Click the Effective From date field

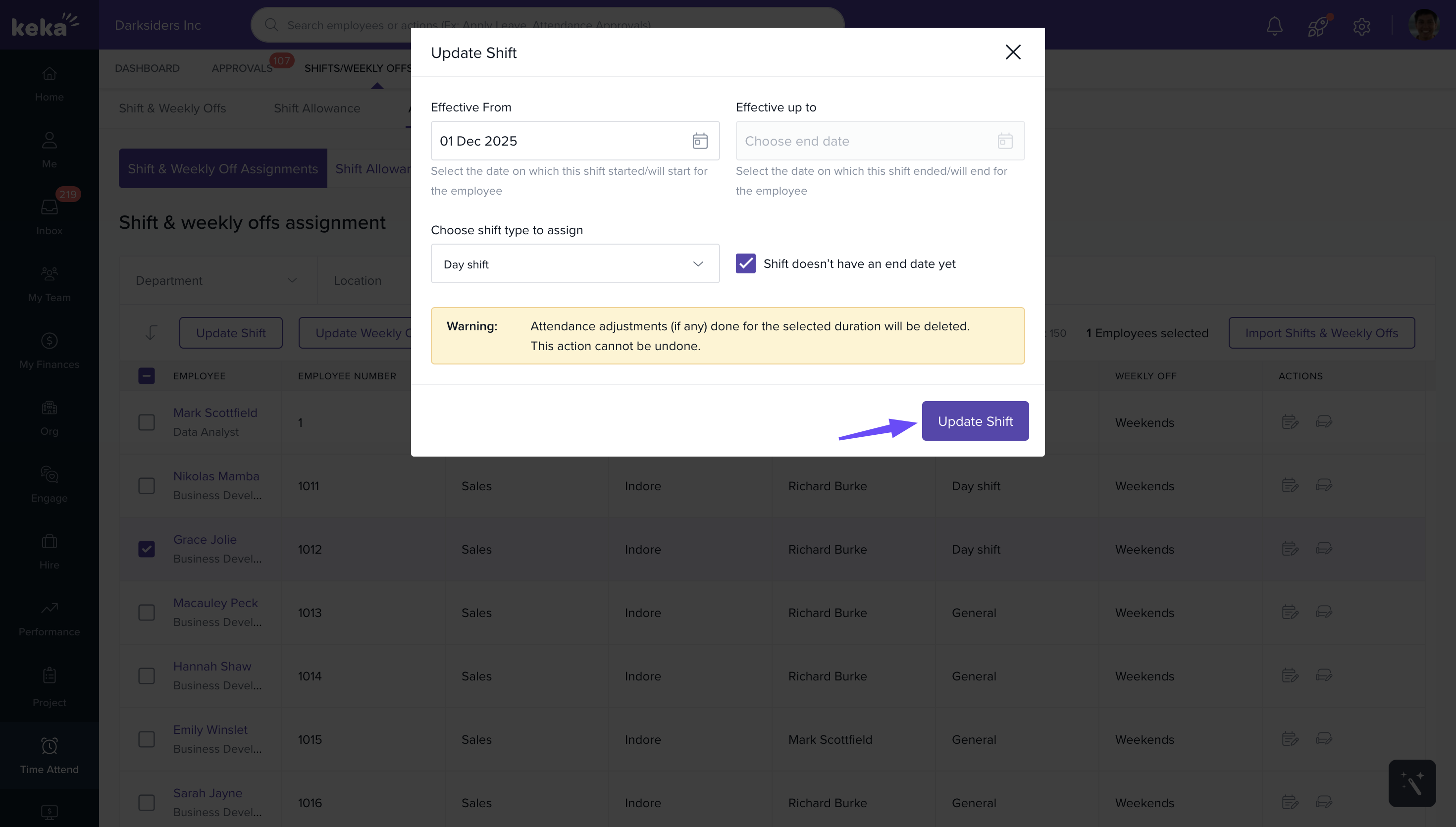(x=562, y=141)
